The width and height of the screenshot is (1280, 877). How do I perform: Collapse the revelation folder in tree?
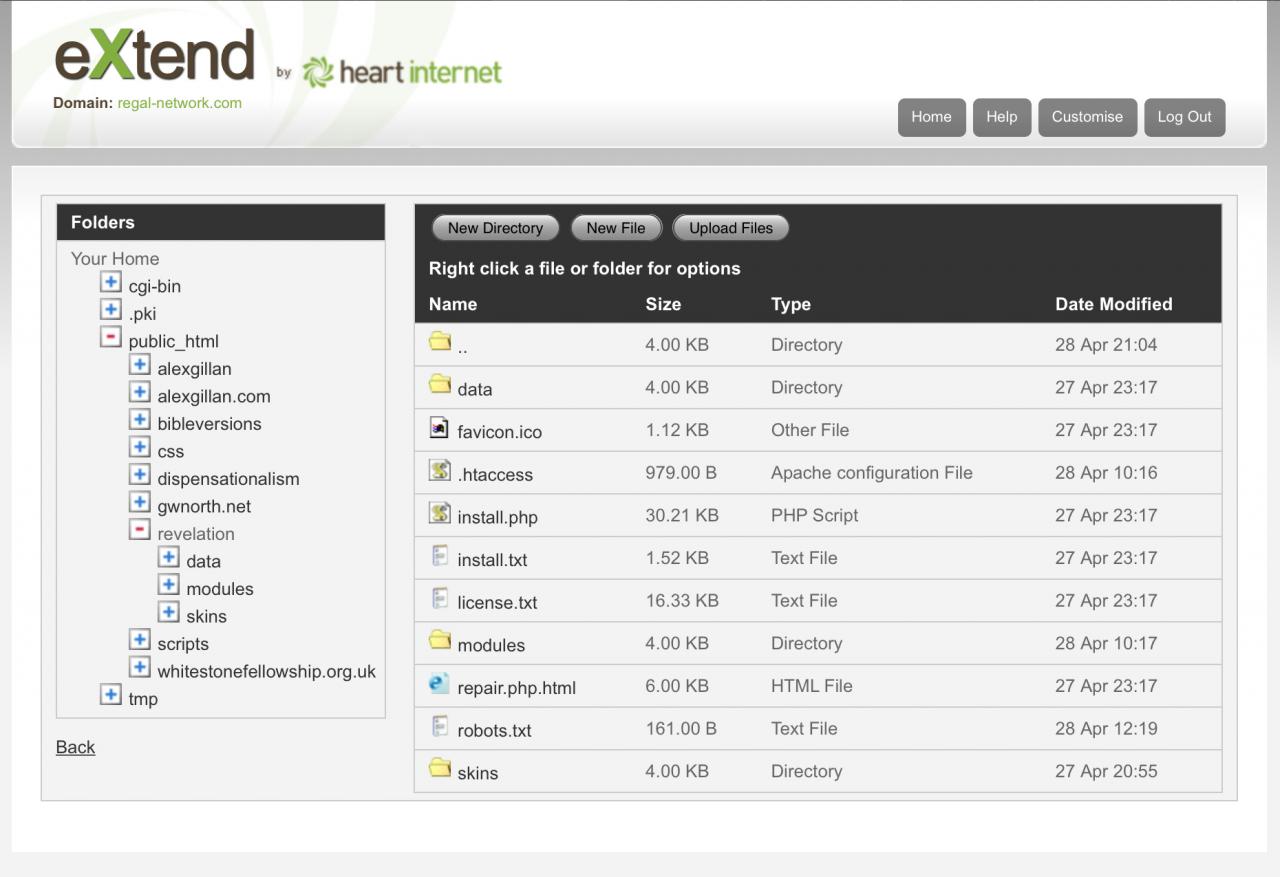tap(140, 531)
